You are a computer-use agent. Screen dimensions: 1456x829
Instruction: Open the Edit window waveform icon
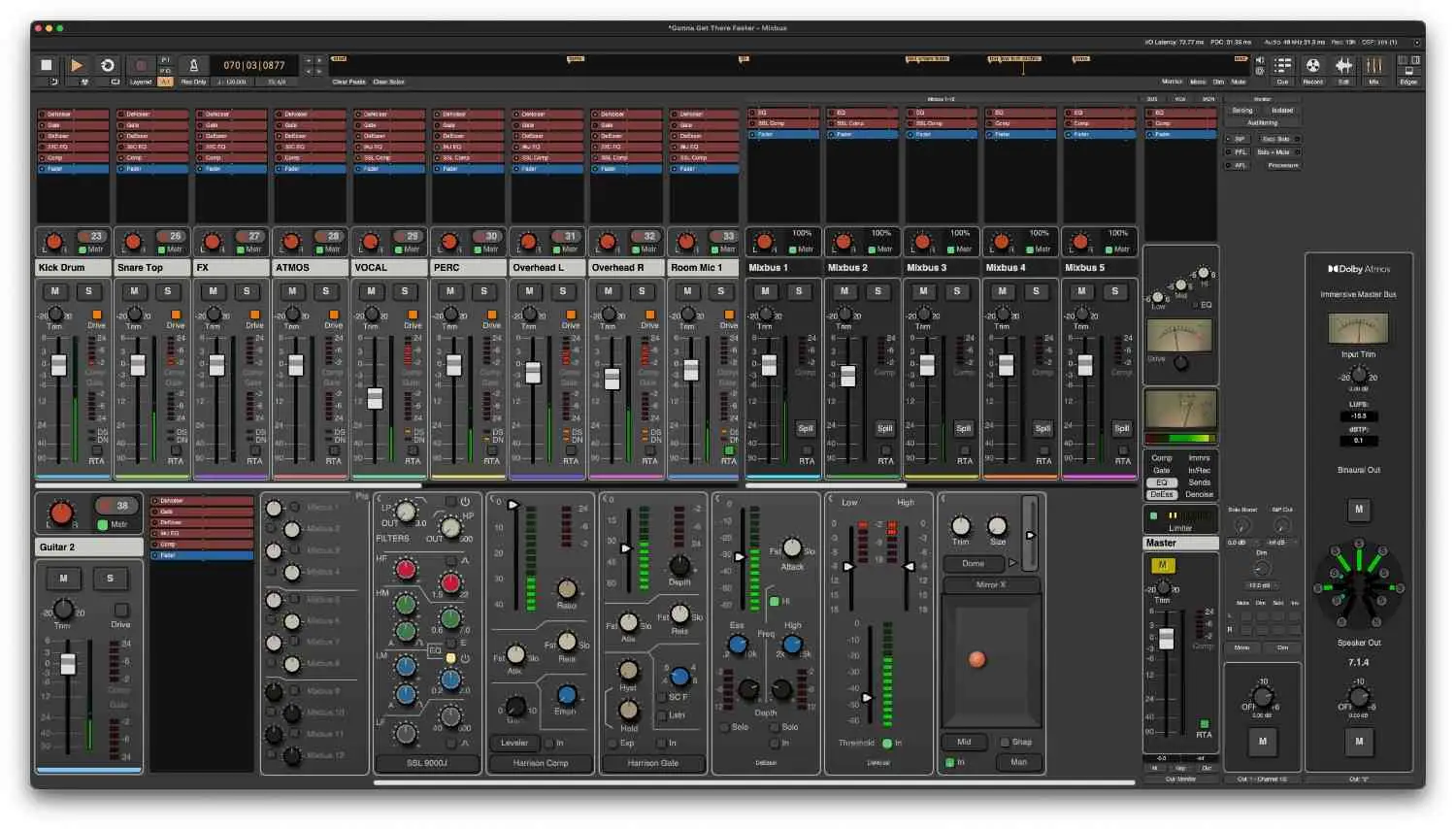pos(1343,65)
